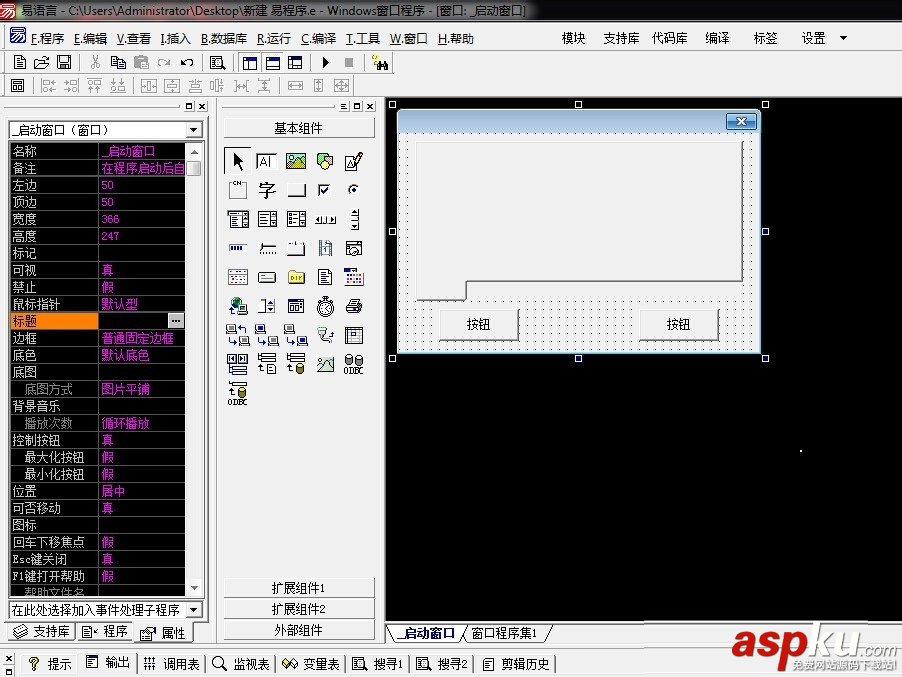Click the New file toolbar icon
The height and width of the screenshot is (677, 902).
20,62
